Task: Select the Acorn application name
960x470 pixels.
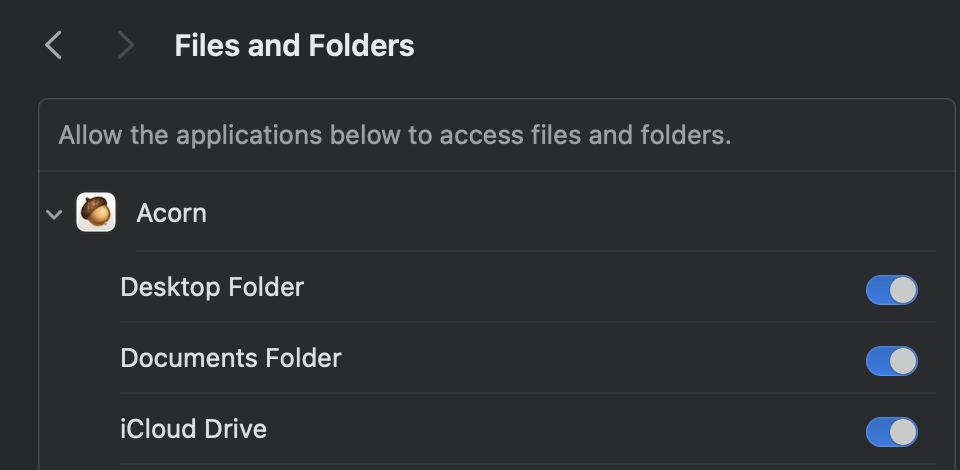Action: click(171, 213)
